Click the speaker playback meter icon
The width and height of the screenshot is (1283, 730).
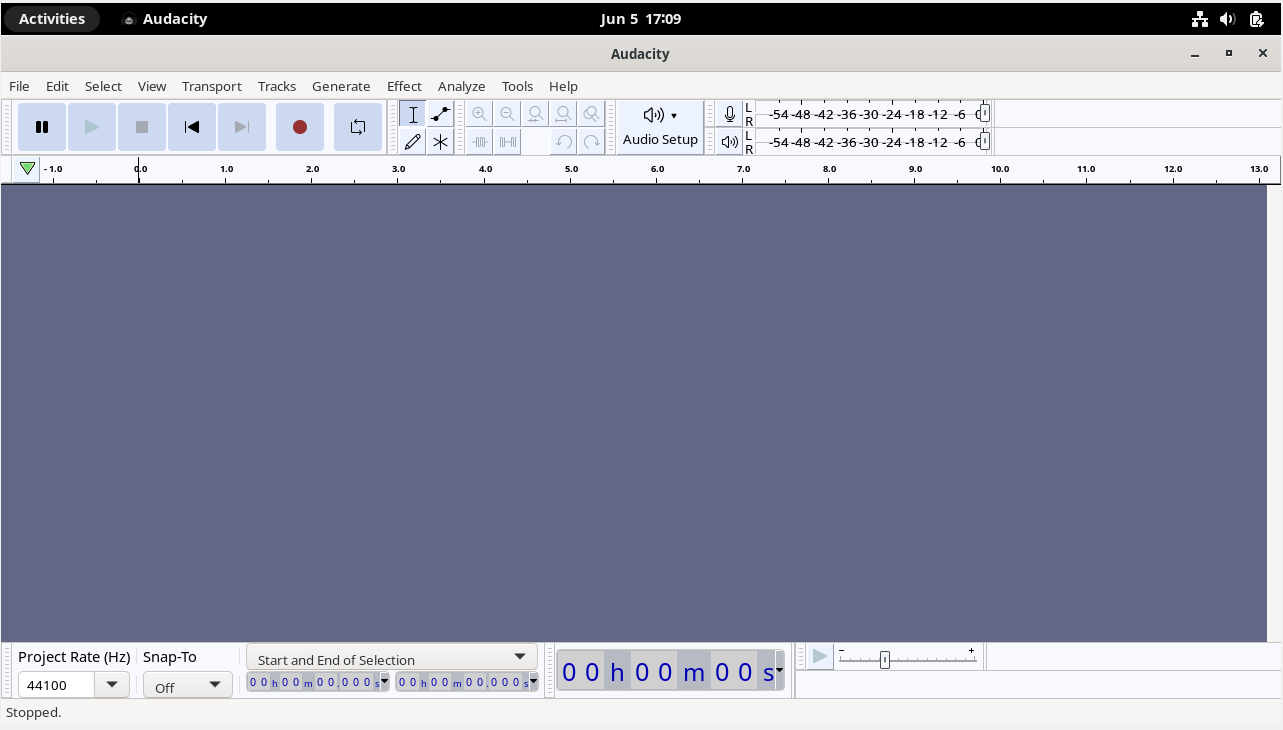point(730,142)
